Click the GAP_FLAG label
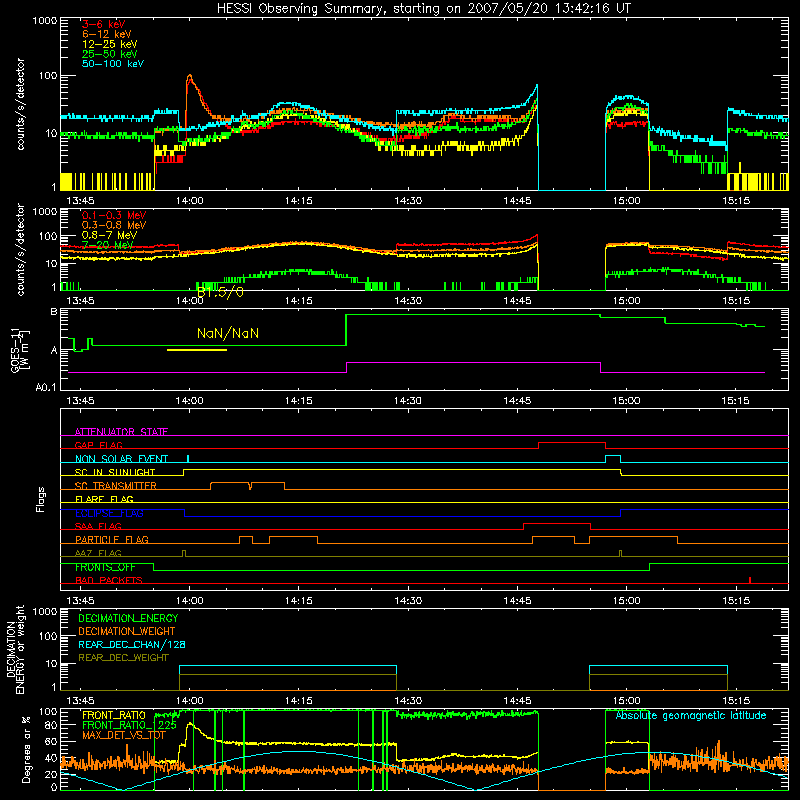This screenshot has width=800, height=800. tap(98, 445)
